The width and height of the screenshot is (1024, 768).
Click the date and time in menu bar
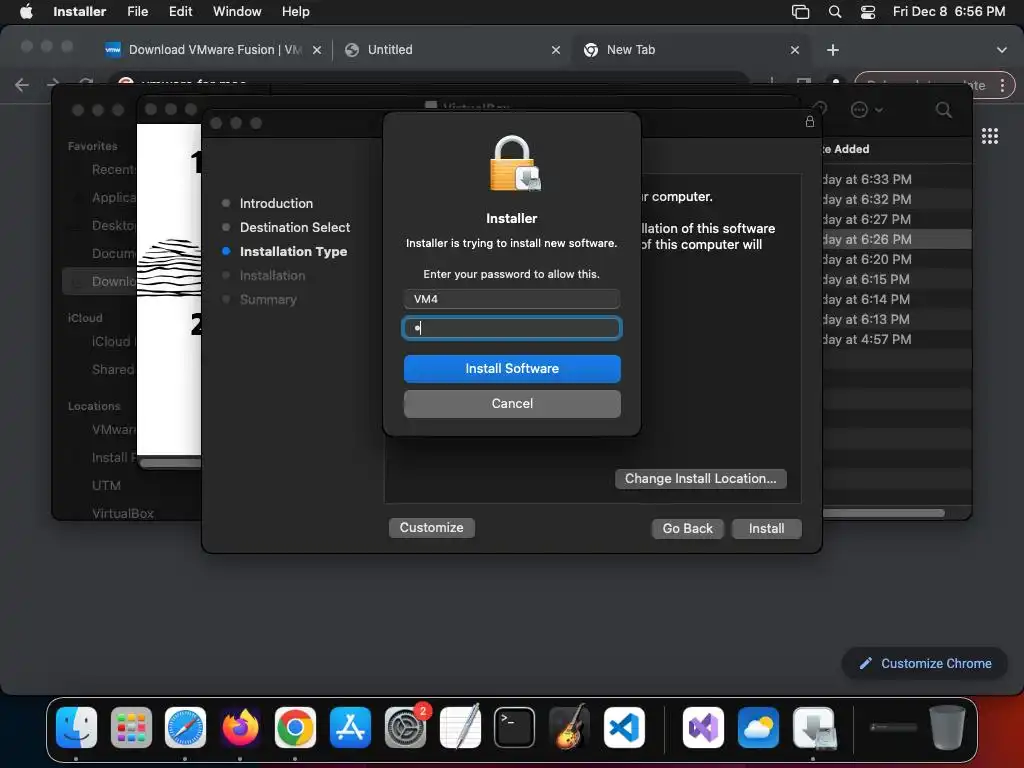point(949,11)
